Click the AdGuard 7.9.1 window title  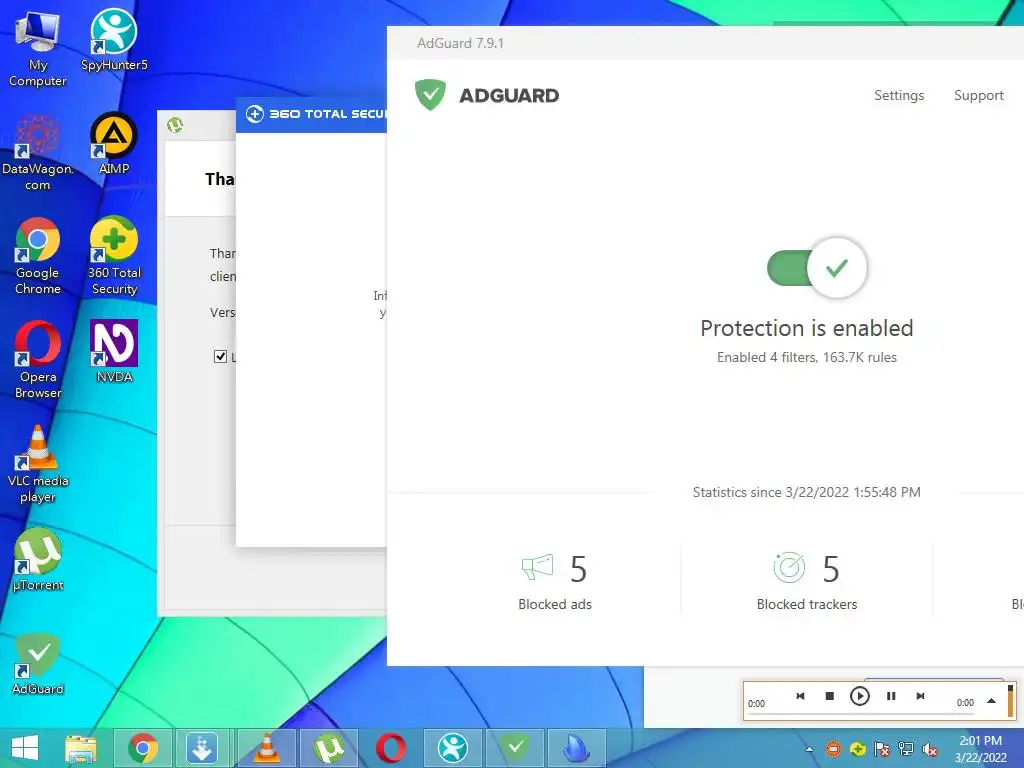pos(460,43)
